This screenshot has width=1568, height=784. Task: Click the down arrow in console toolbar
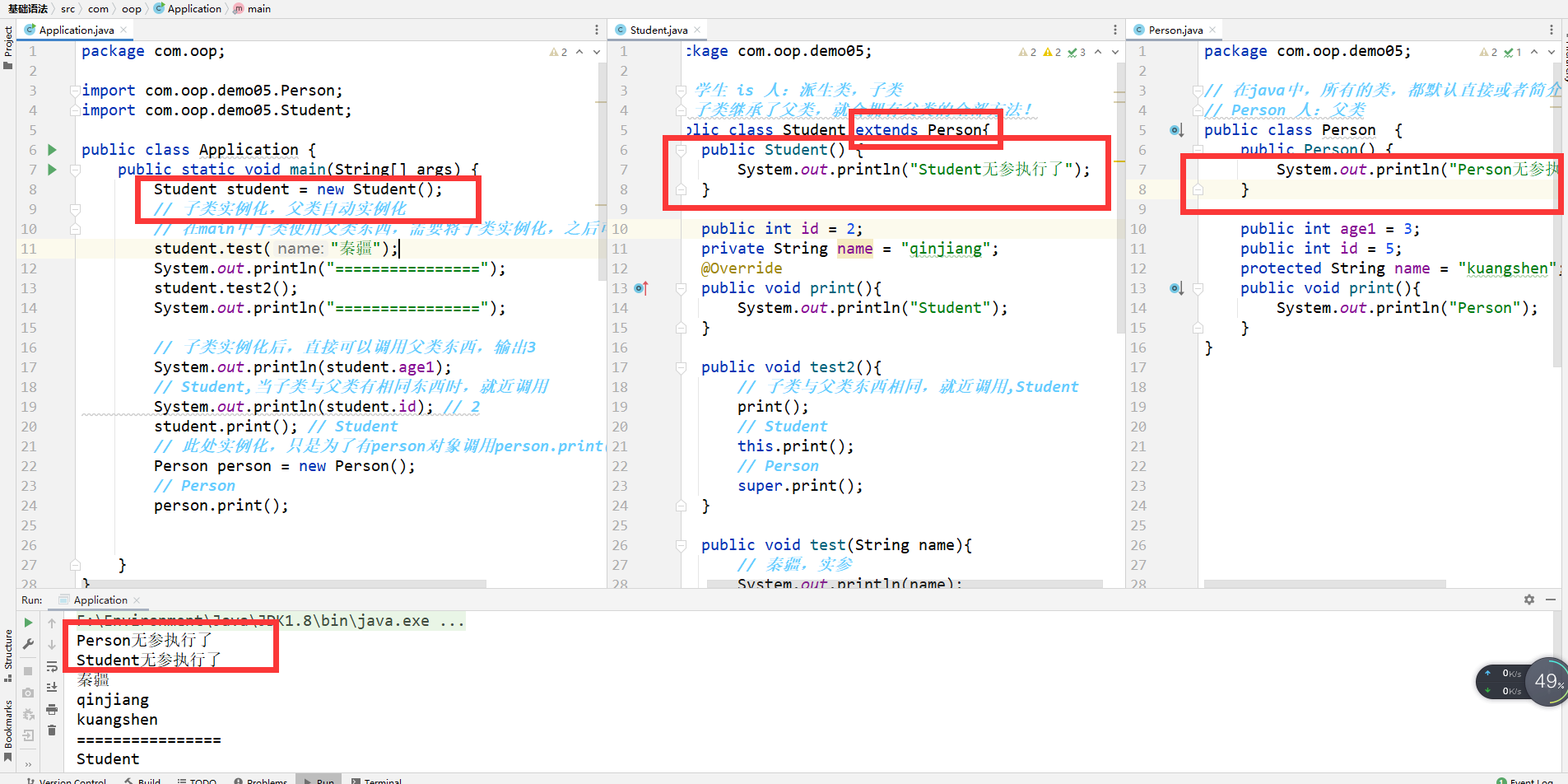[x=52, y=645]
